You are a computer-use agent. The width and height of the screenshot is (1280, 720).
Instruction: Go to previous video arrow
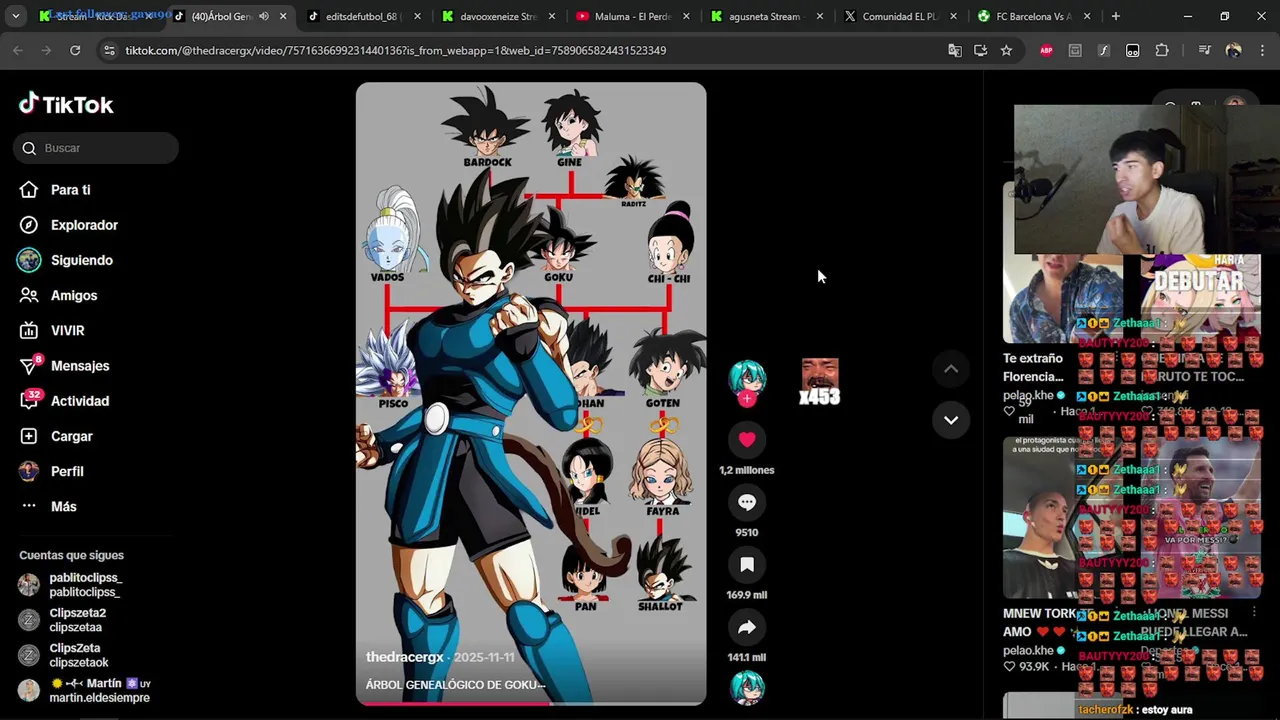[951, 369]
